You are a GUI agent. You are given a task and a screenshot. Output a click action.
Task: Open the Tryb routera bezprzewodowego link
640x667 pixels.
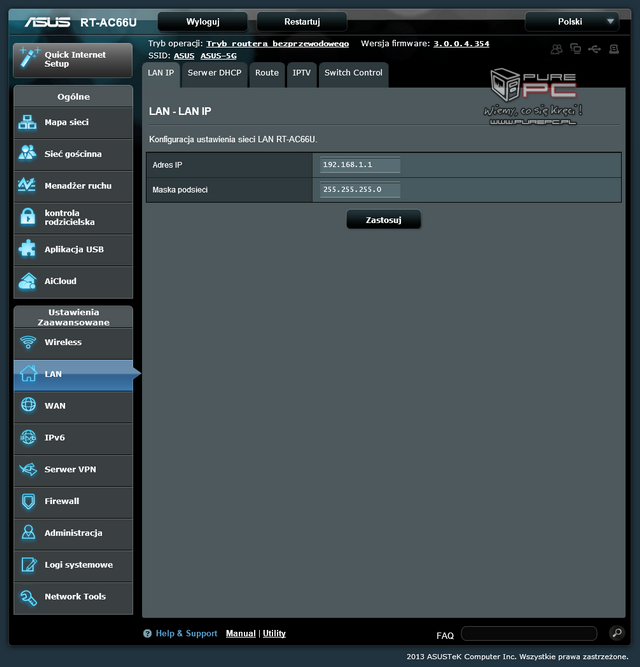coord(278,44)
